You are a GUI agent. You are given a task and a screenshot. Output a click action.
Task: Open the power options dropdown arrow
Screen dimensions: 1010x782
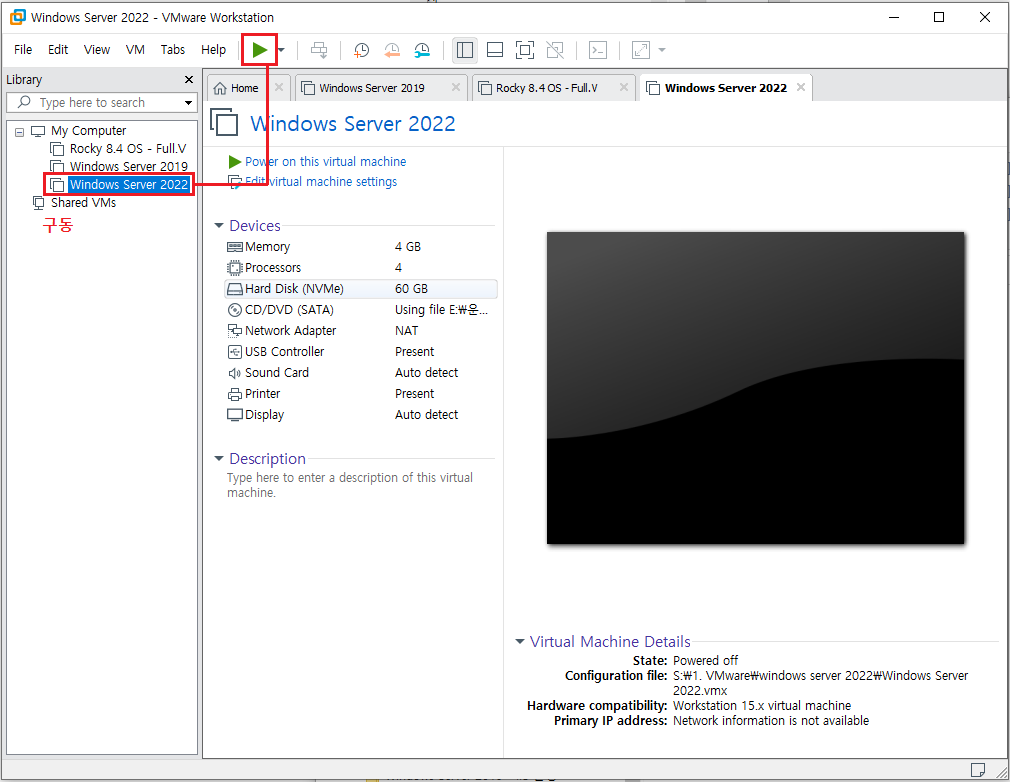click(x=281, y=50)
